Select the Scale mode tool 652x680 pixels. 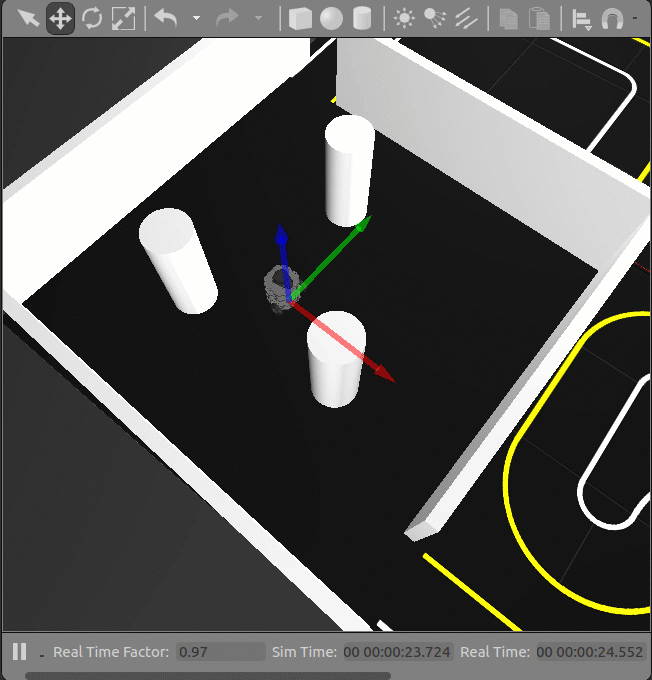click(x=123, y=18)
